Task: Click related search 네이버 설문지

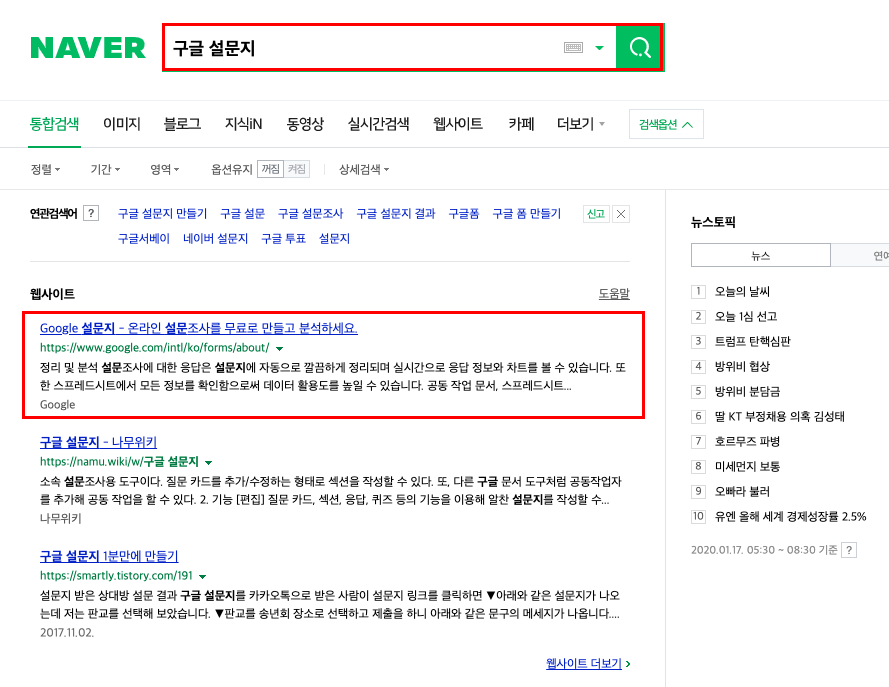Action: [x=215, y=239]
